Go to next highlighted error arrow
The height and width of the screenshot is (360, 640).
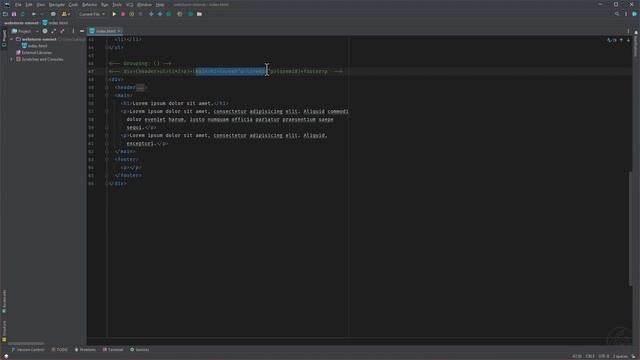coord(628,40)
